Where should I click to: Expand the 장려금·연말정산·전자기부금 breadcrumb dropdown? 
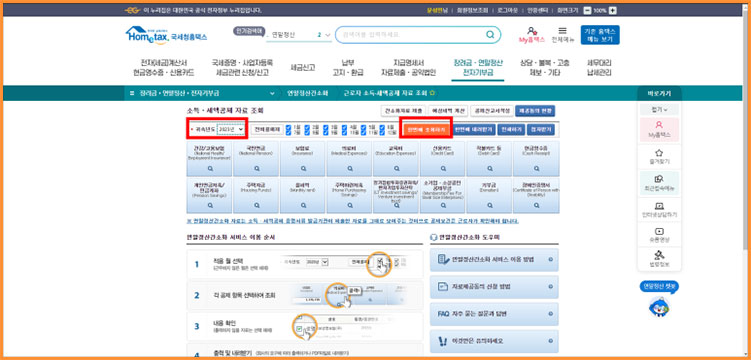(x=273, y=93)
